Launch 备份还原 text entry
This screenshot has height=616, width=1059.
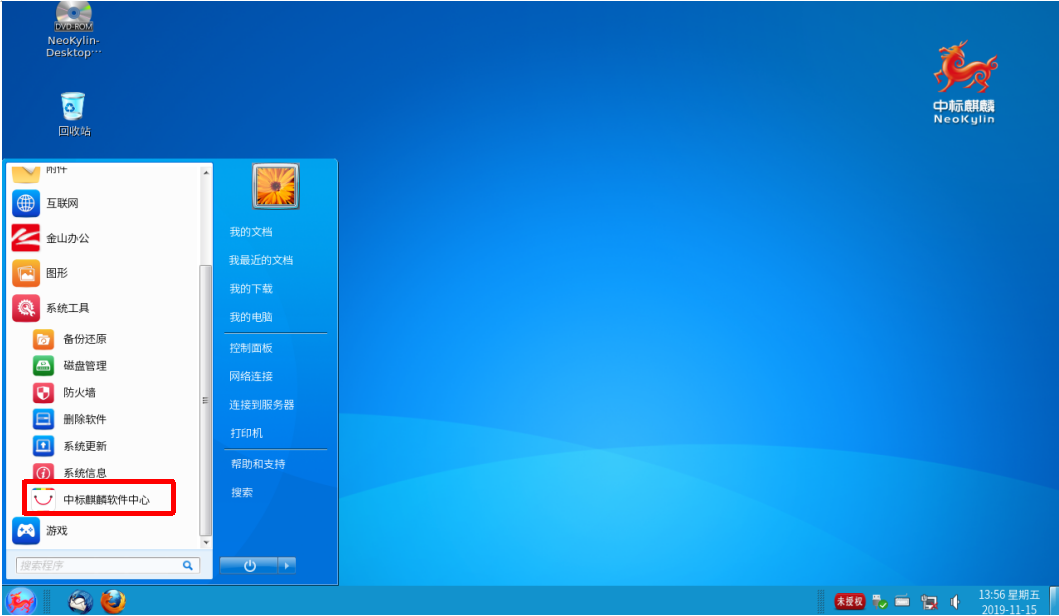tap(85, 339)
